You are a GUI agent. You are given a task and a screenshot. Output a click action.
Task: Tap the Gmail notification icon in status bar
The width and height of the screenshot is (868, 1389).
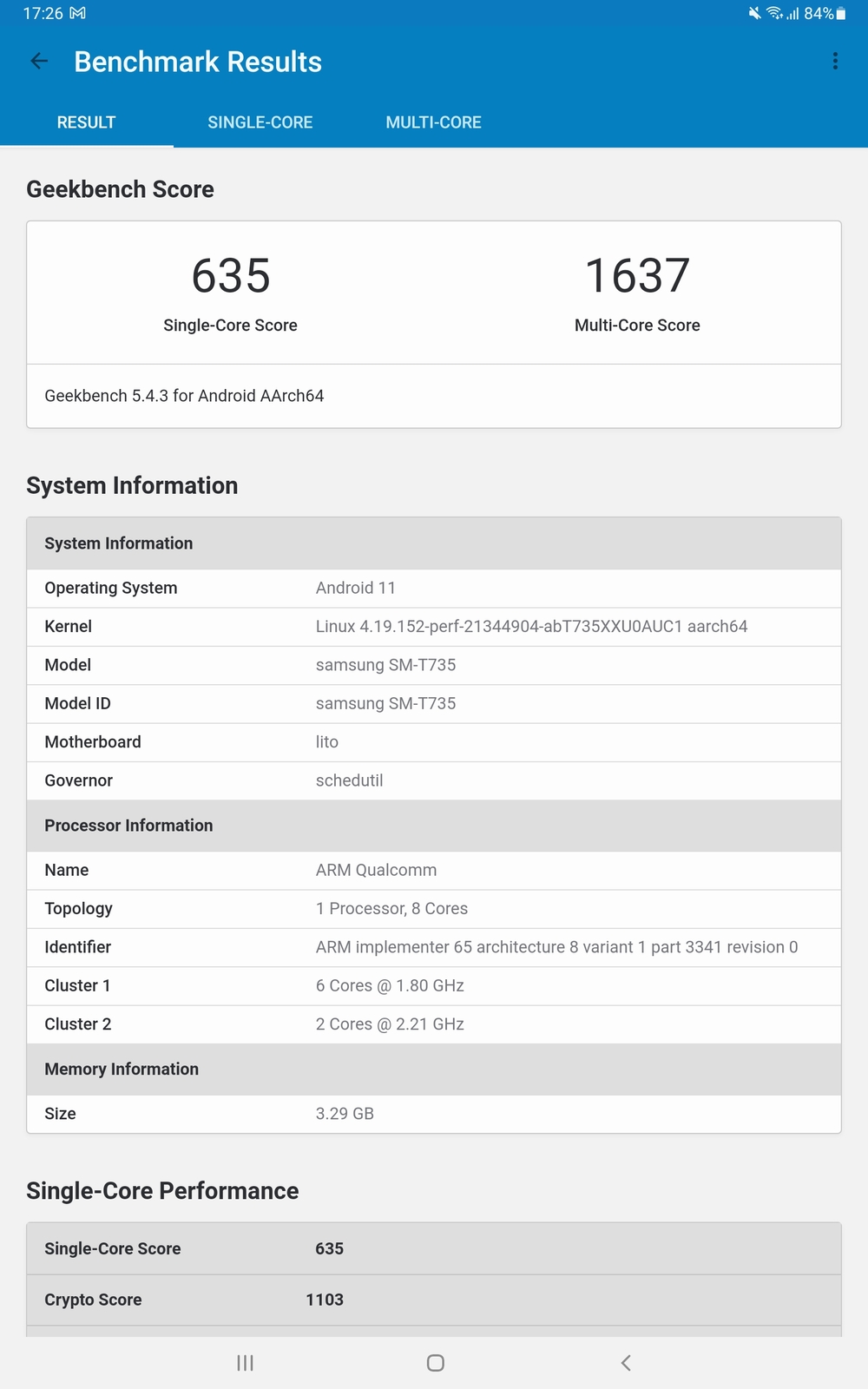(x=77, y=14)
